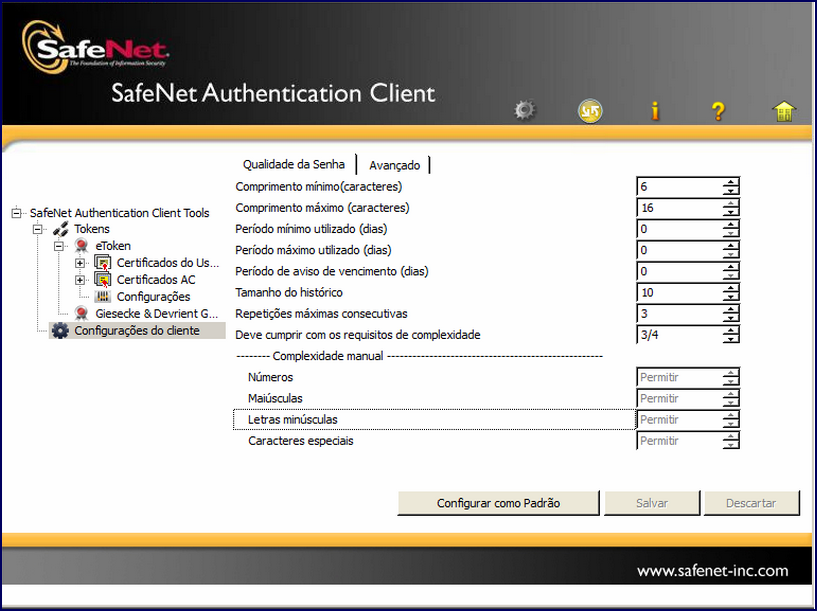Click the Maiúsculas label
Screen dimensions: 817x611
tap(275, 398)
